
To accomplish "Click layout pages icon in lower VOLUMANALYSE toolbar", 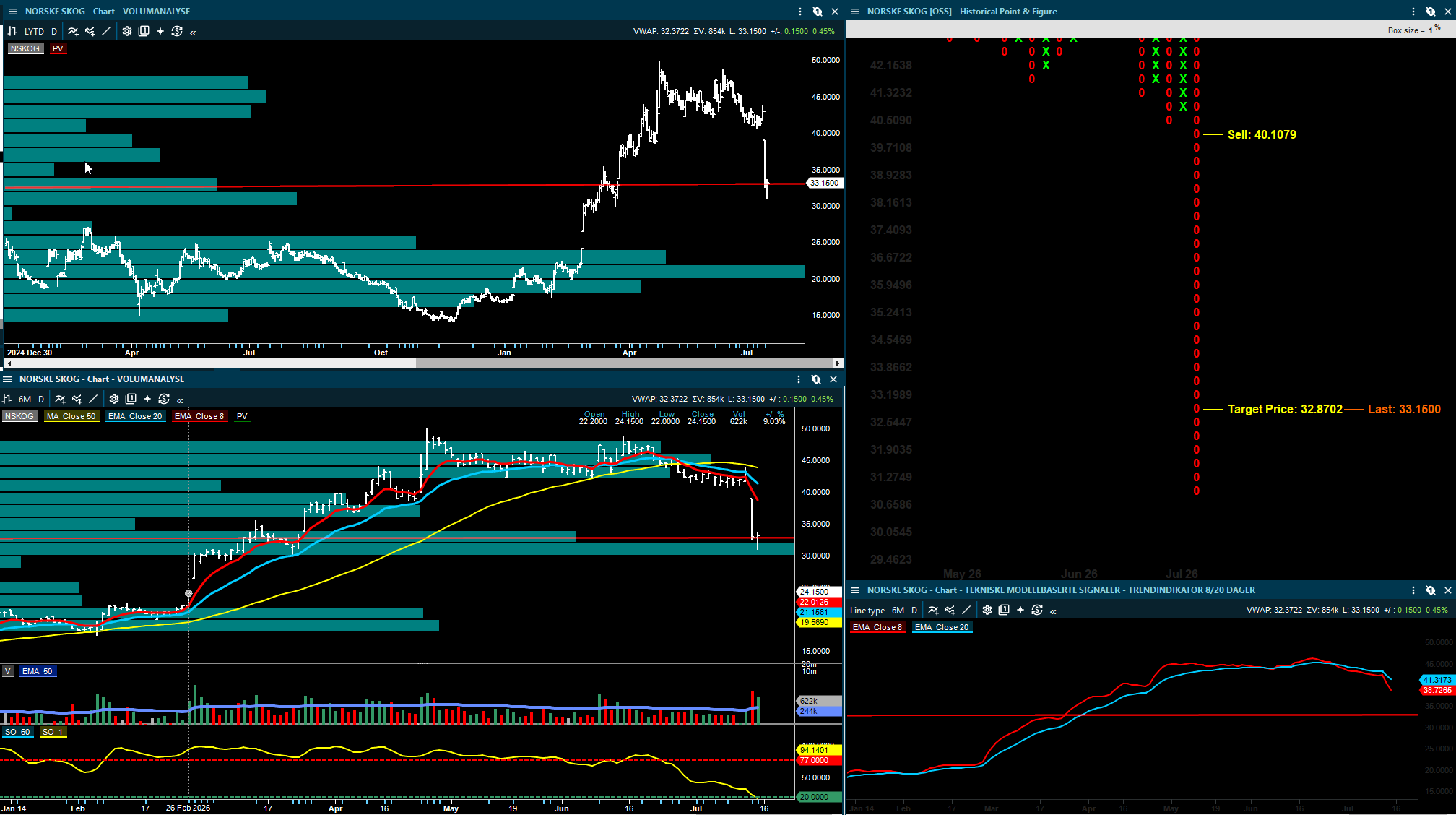I will pos(131,399).
